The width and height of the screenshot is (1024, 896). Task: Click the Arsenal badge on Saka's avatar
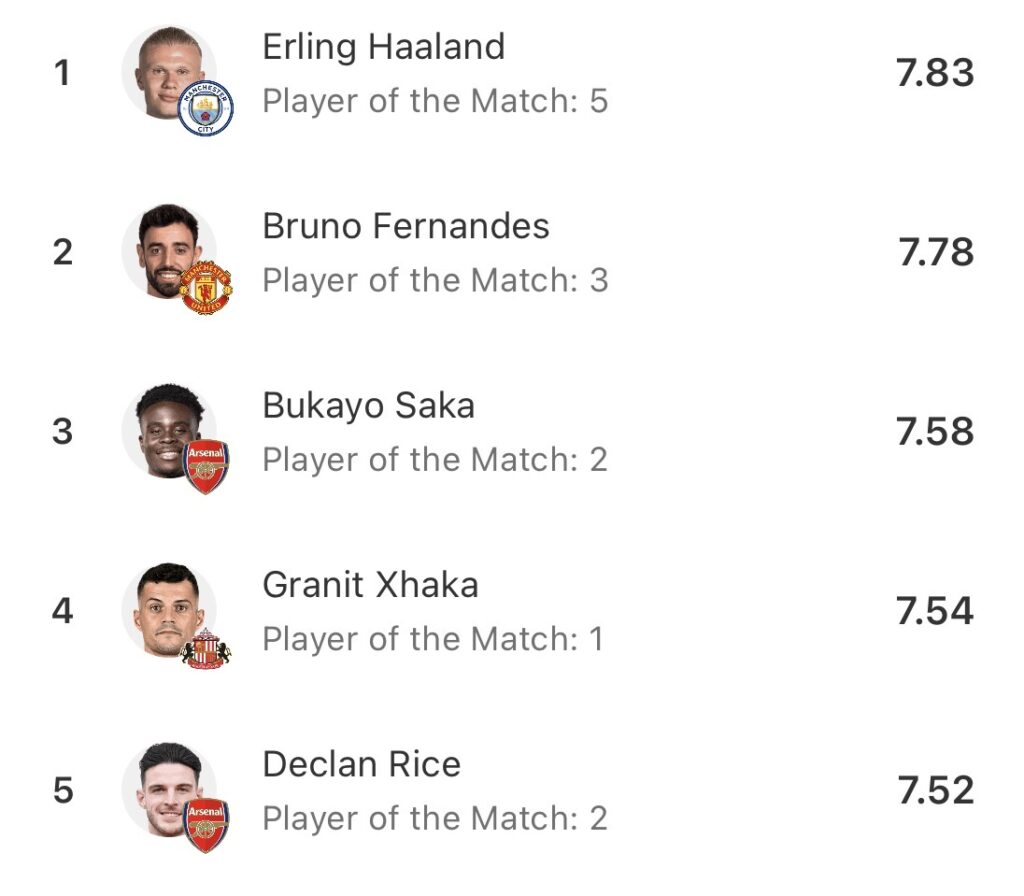(206, 466)
